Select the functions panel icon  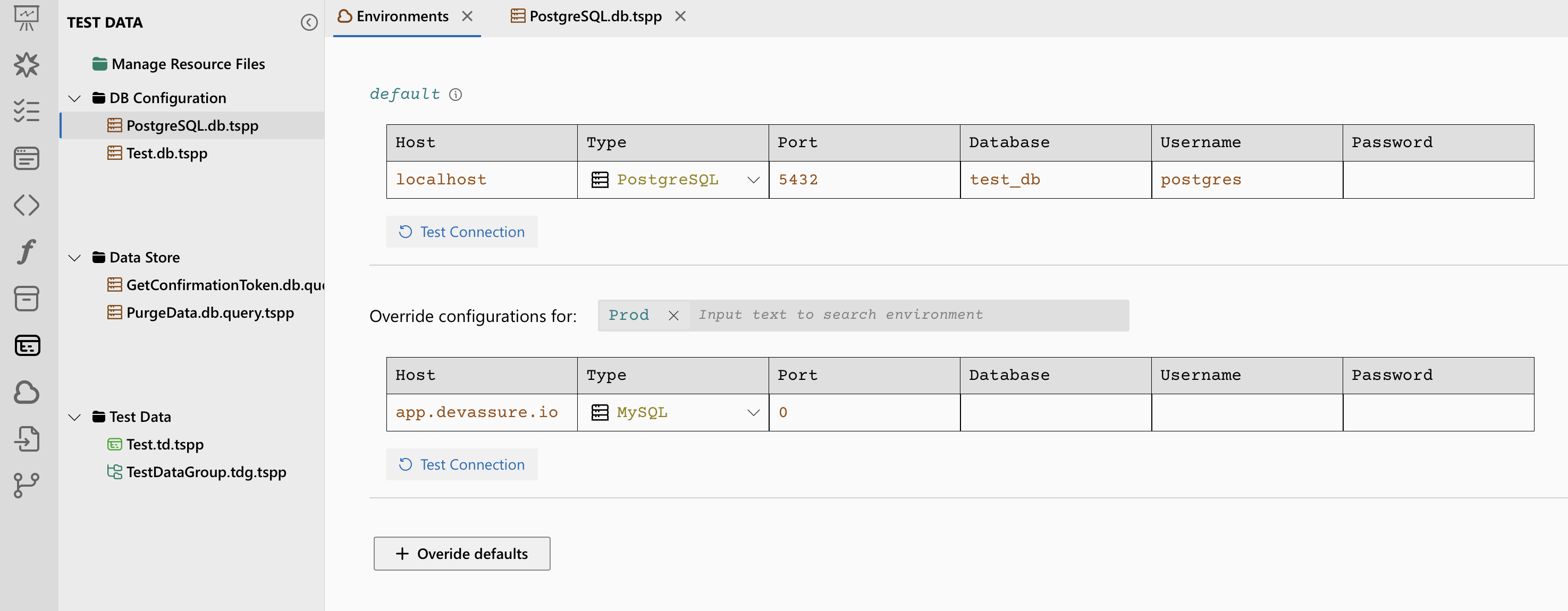pos(27,252)
